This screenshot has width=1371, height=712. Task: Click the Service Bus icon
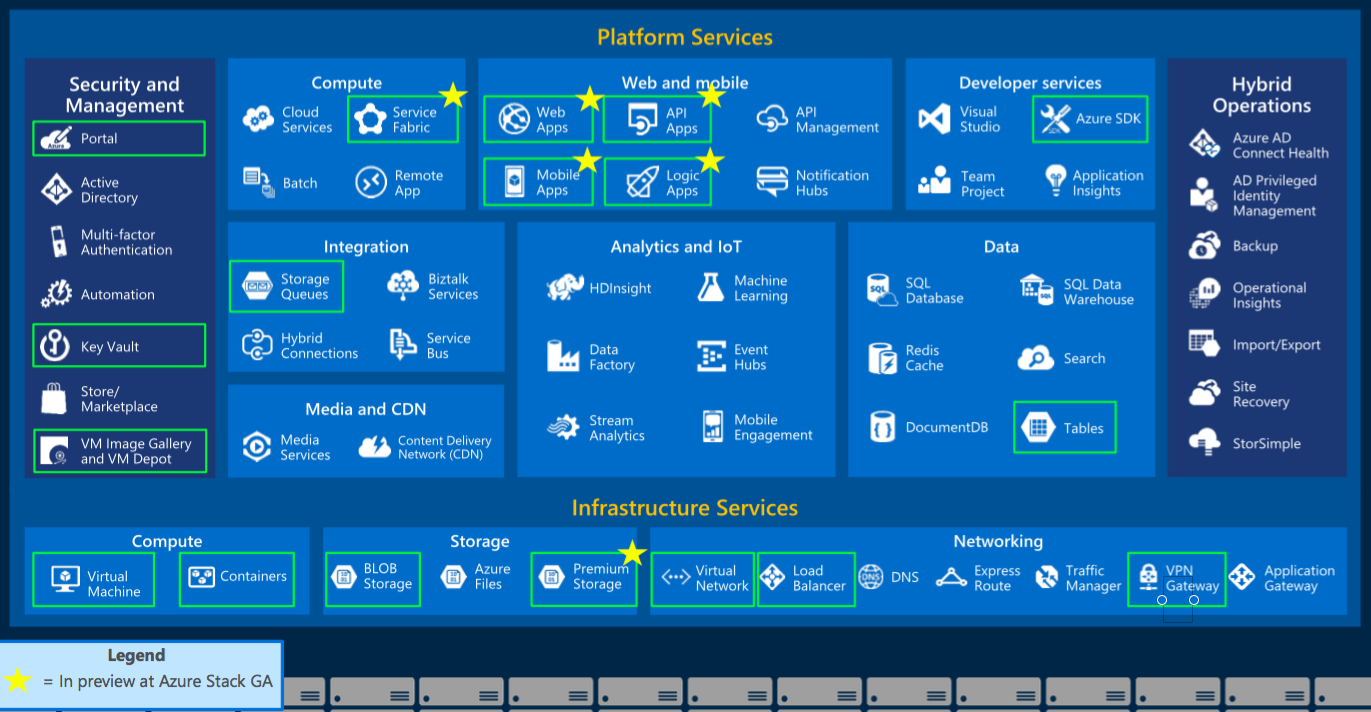point(403,345)
